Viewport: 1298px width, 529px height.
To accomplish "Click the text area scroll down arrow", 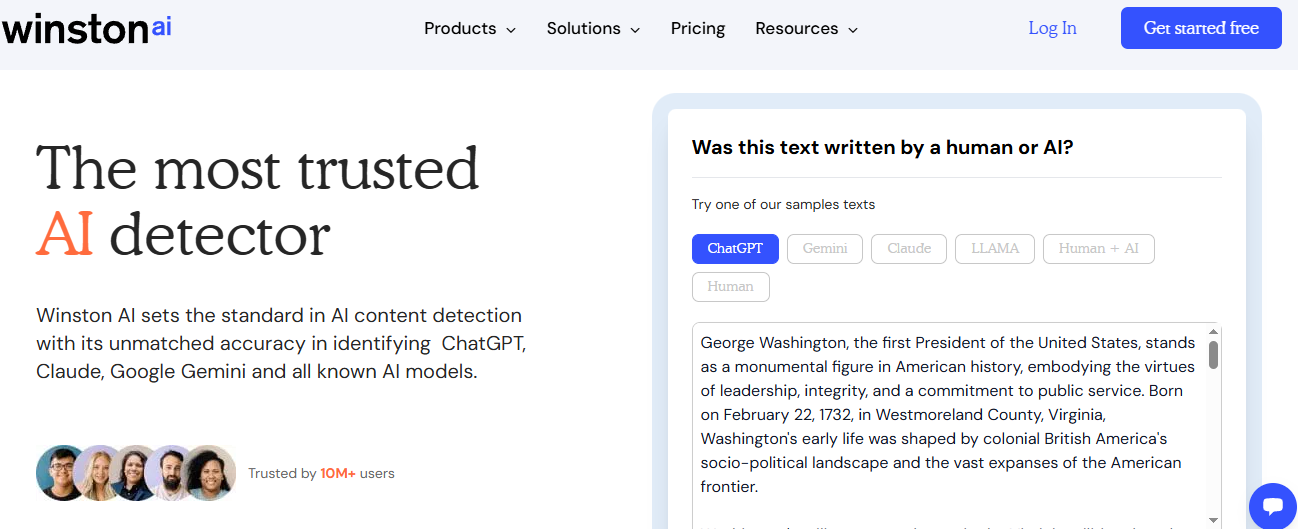I will pyautogui.click(x=1213, y=520).
